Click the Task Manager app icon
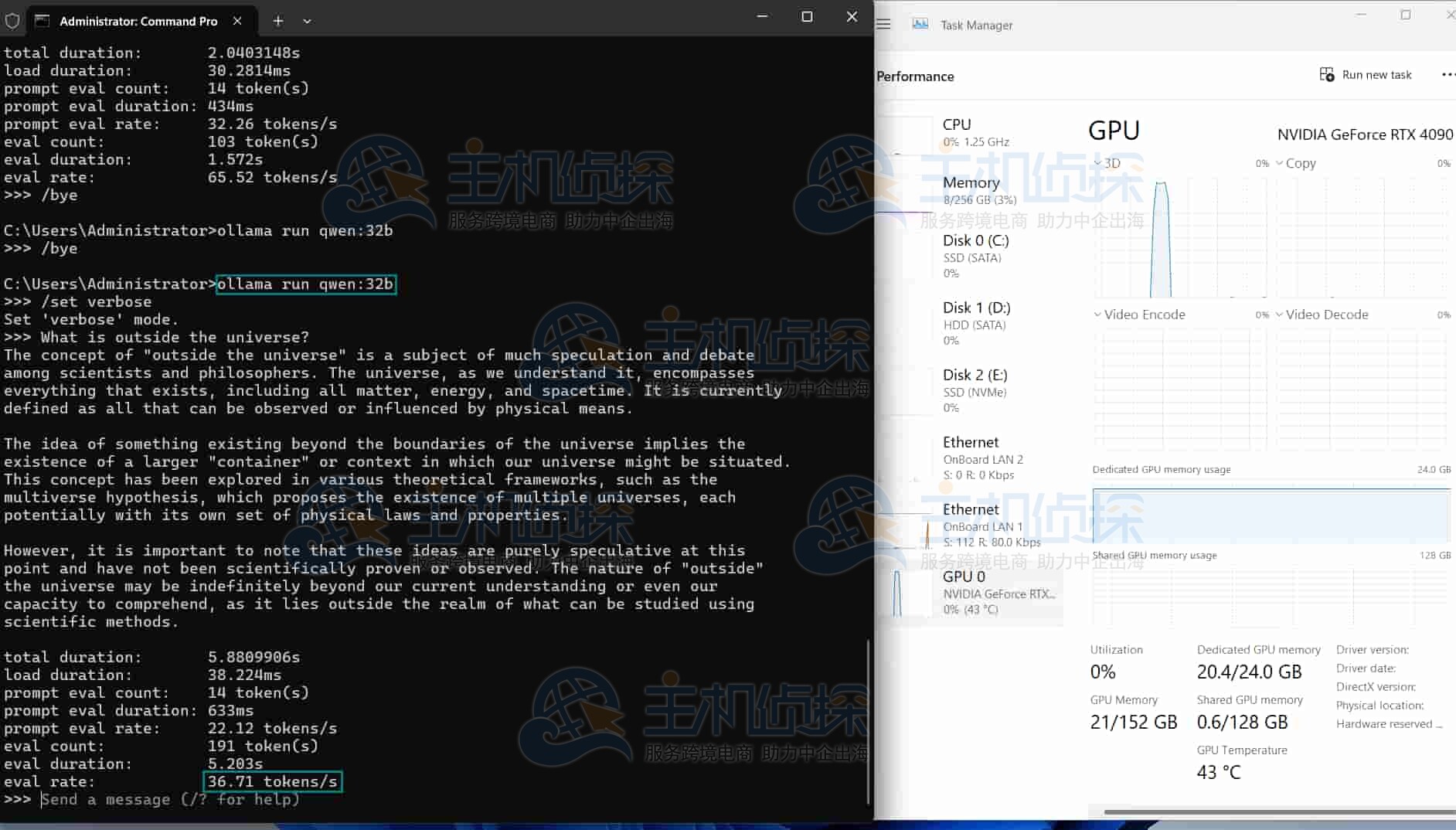Image resolution: width=1456 pixels, height=830 pixels. tap(920, 25)
